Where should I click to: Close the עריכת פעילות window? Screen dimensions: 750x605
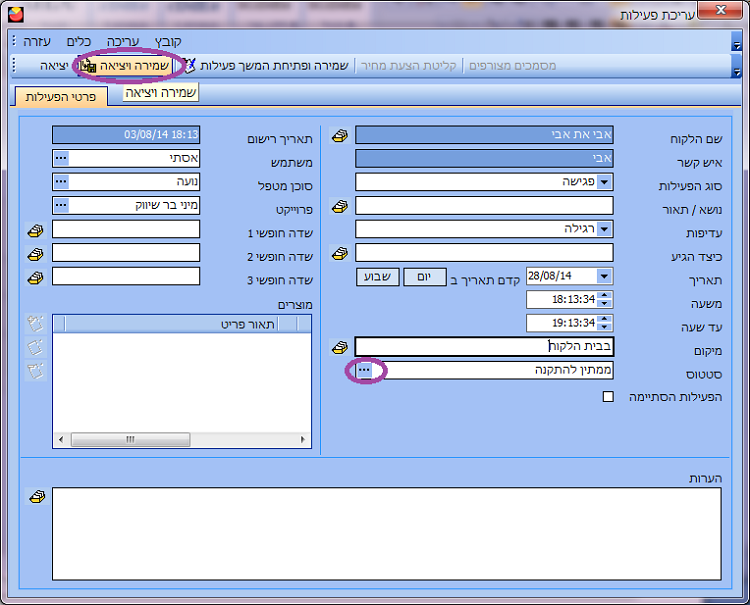tap(721, 11)
